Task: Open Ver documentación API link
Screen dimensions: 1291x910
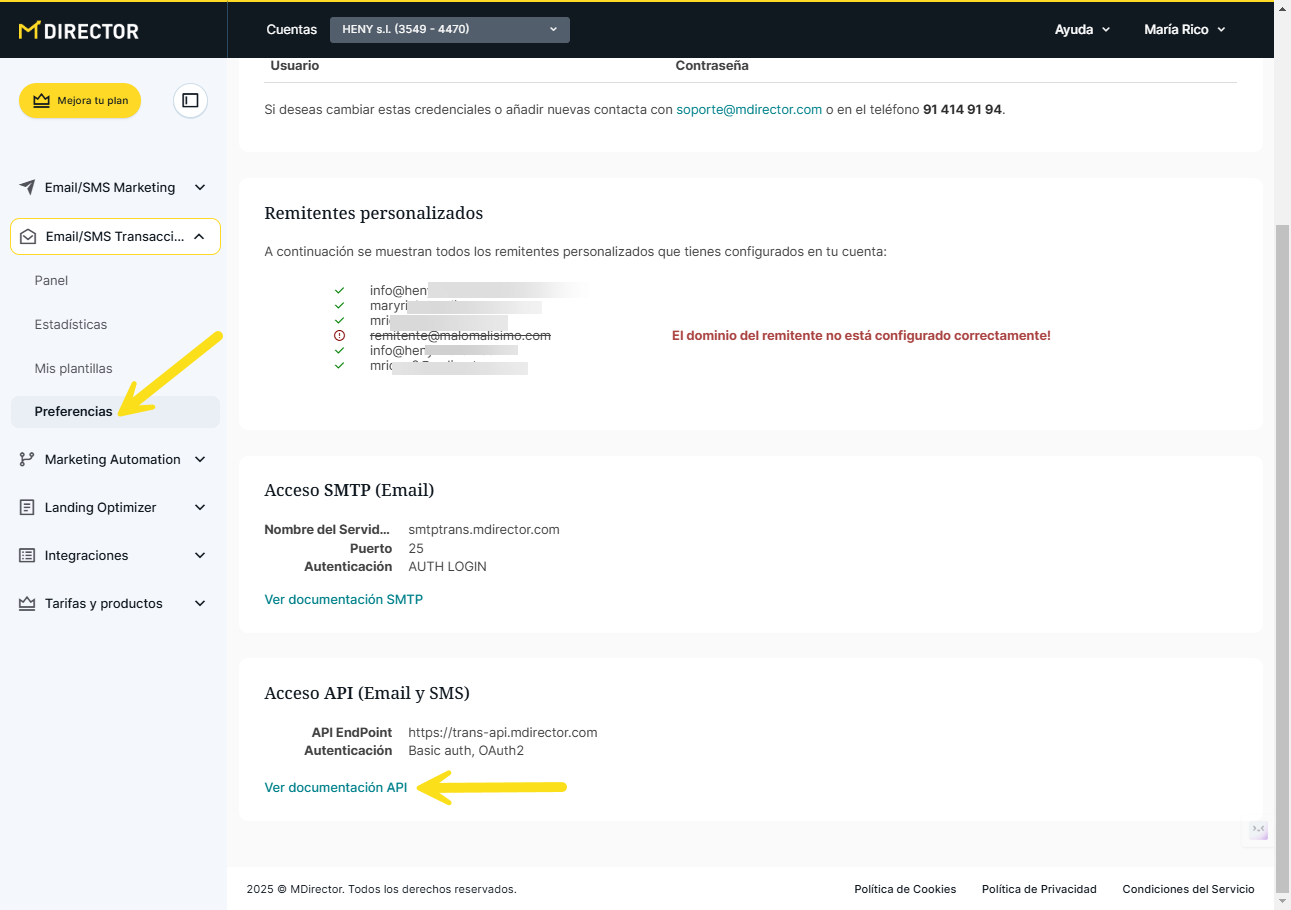Action: tap(336, 787)
